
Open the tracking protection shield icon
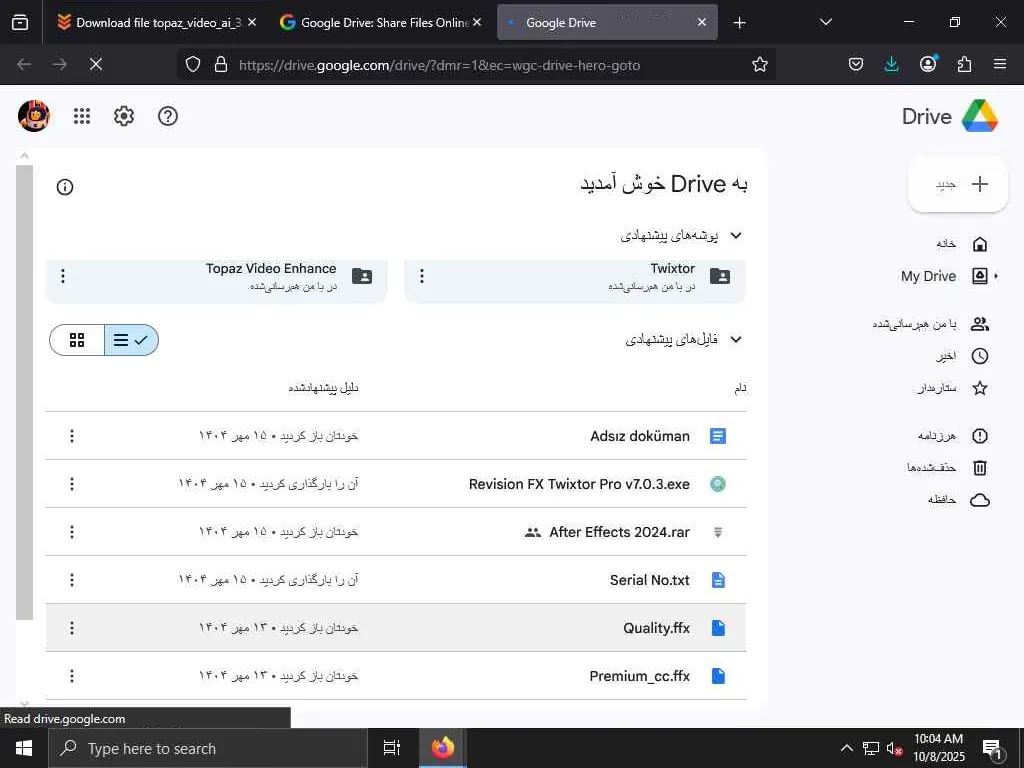click(x=193, y=64)
